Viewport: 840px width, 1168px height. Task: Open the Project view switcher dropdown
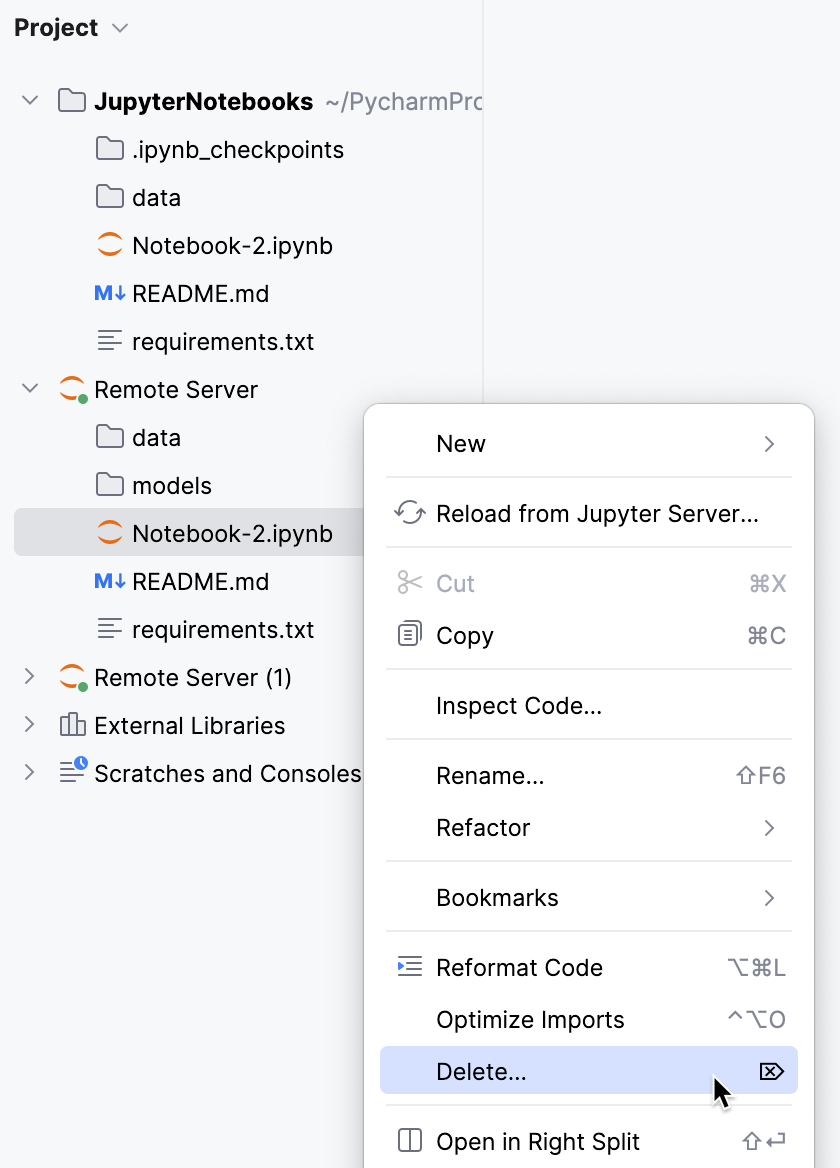coord(118,28)
